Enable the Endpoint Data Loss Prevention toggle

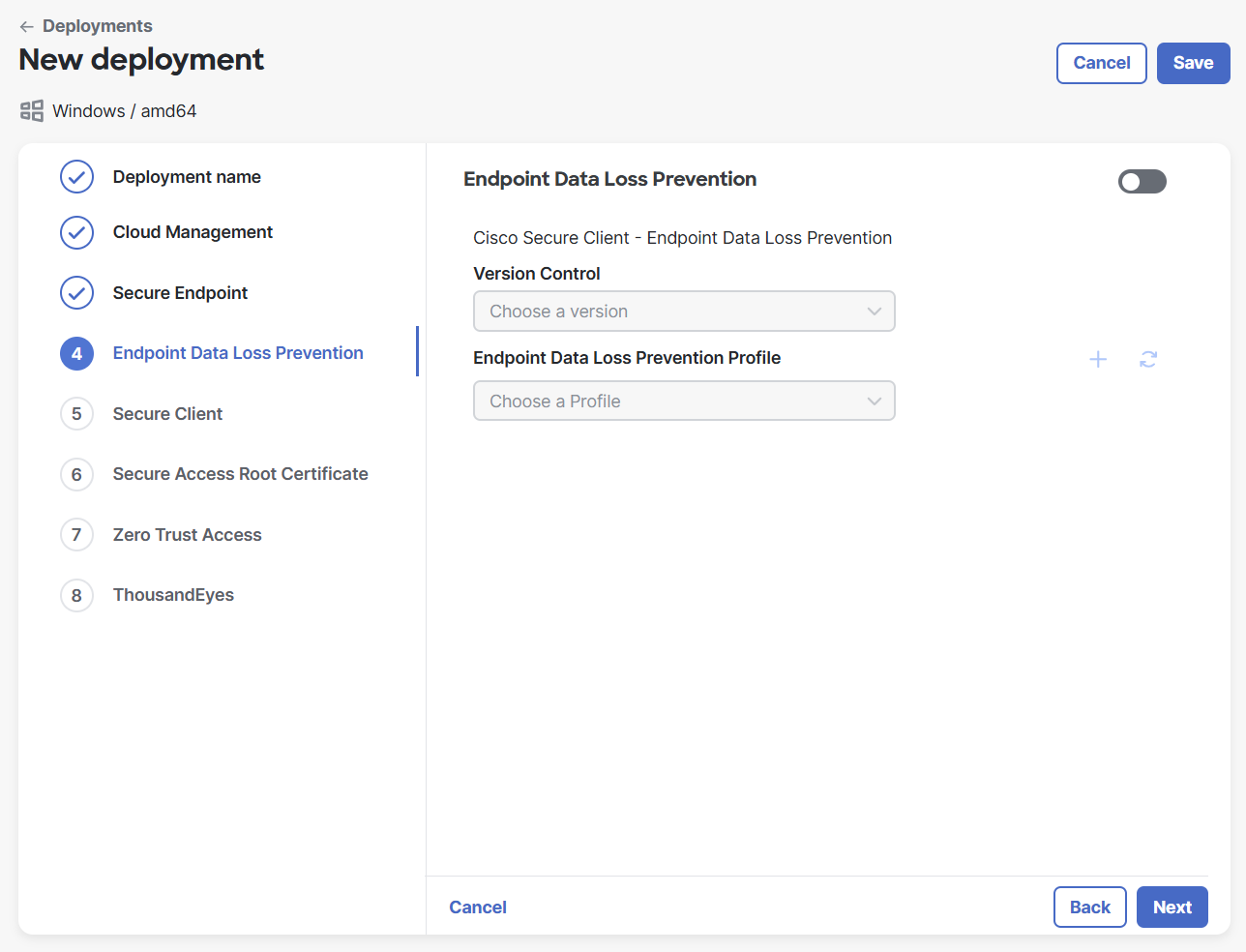coord(1142,182)
